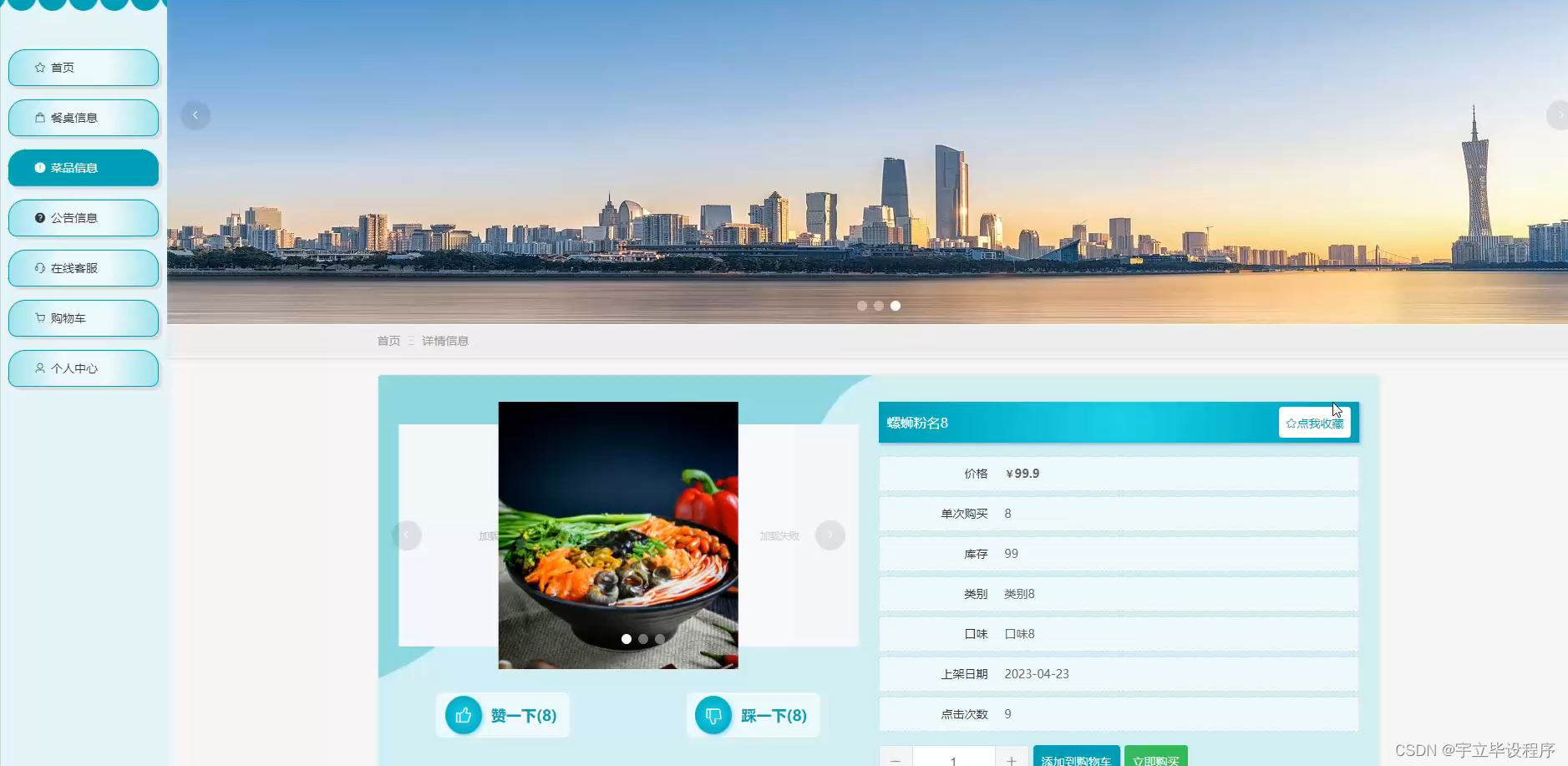The height and width of the screenshot is (766, 1568).
Task: Click 详情信息 breadcrumb text
Action: tap(445, 341)
